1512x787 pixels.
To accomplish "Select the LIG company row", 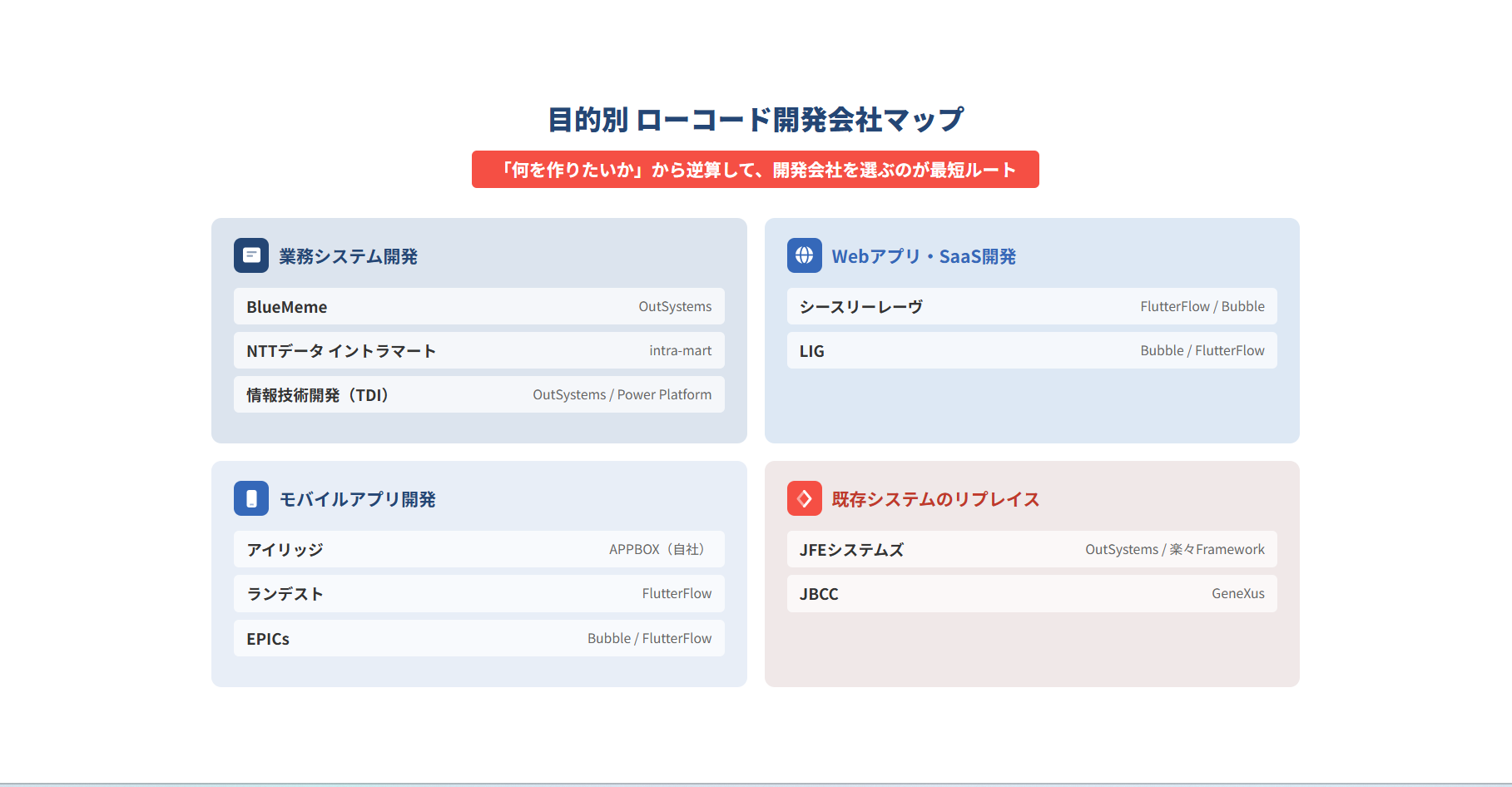I will pyautogui.click(x=1031, y=350).
